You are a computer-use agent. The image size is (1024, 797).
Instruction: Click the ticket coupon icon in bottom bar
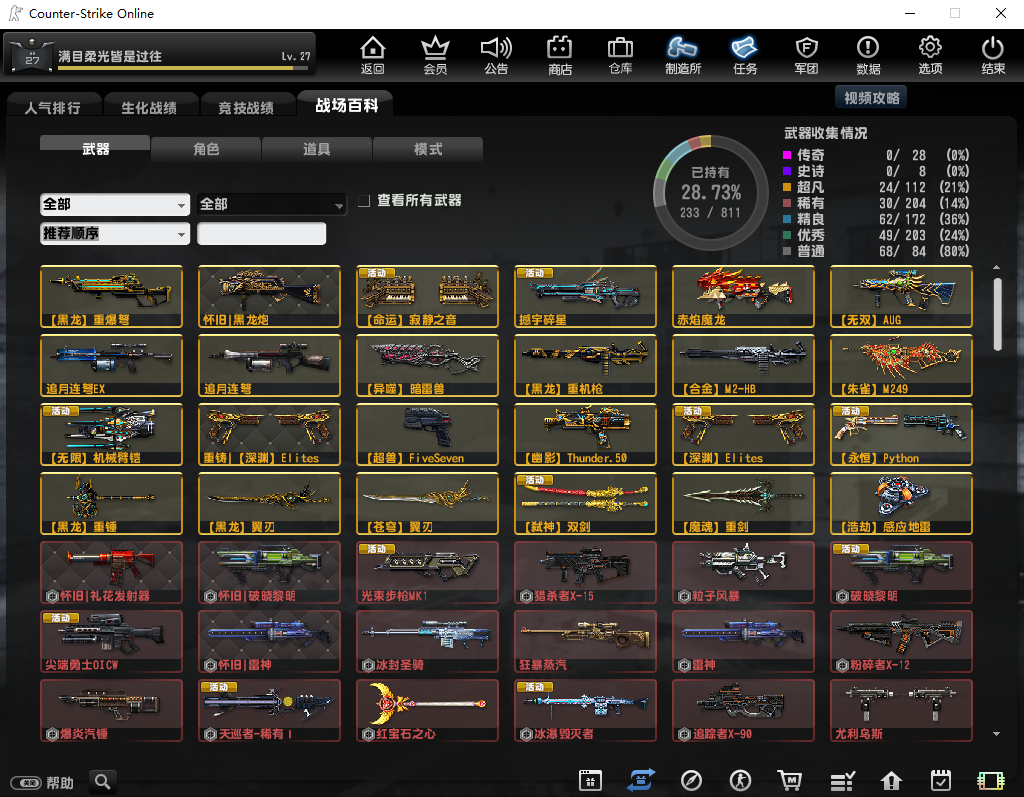[x=991, y=781]
